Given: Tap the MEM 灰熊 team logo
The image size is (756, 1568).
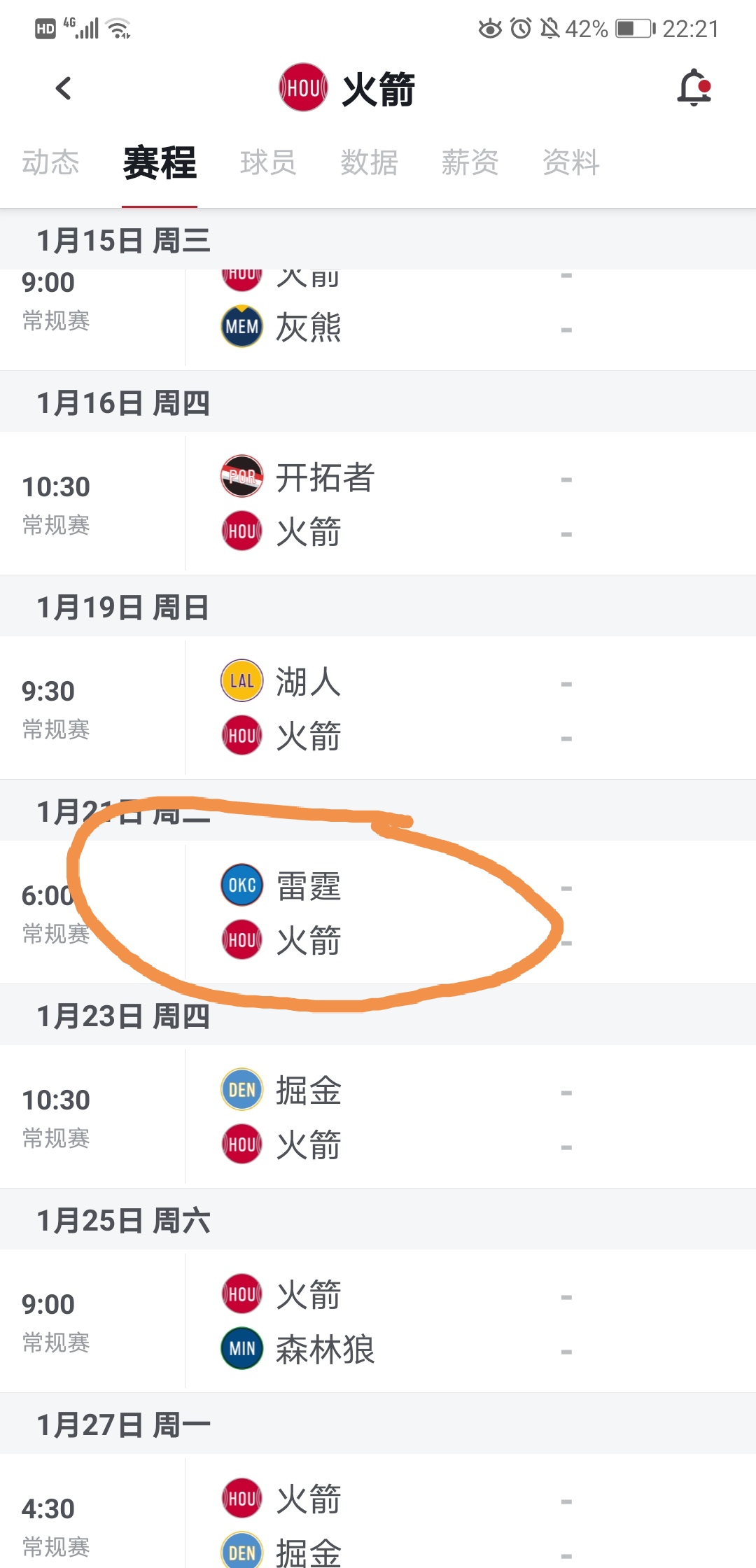Looking at the screenshot, I should click(242, 326).
